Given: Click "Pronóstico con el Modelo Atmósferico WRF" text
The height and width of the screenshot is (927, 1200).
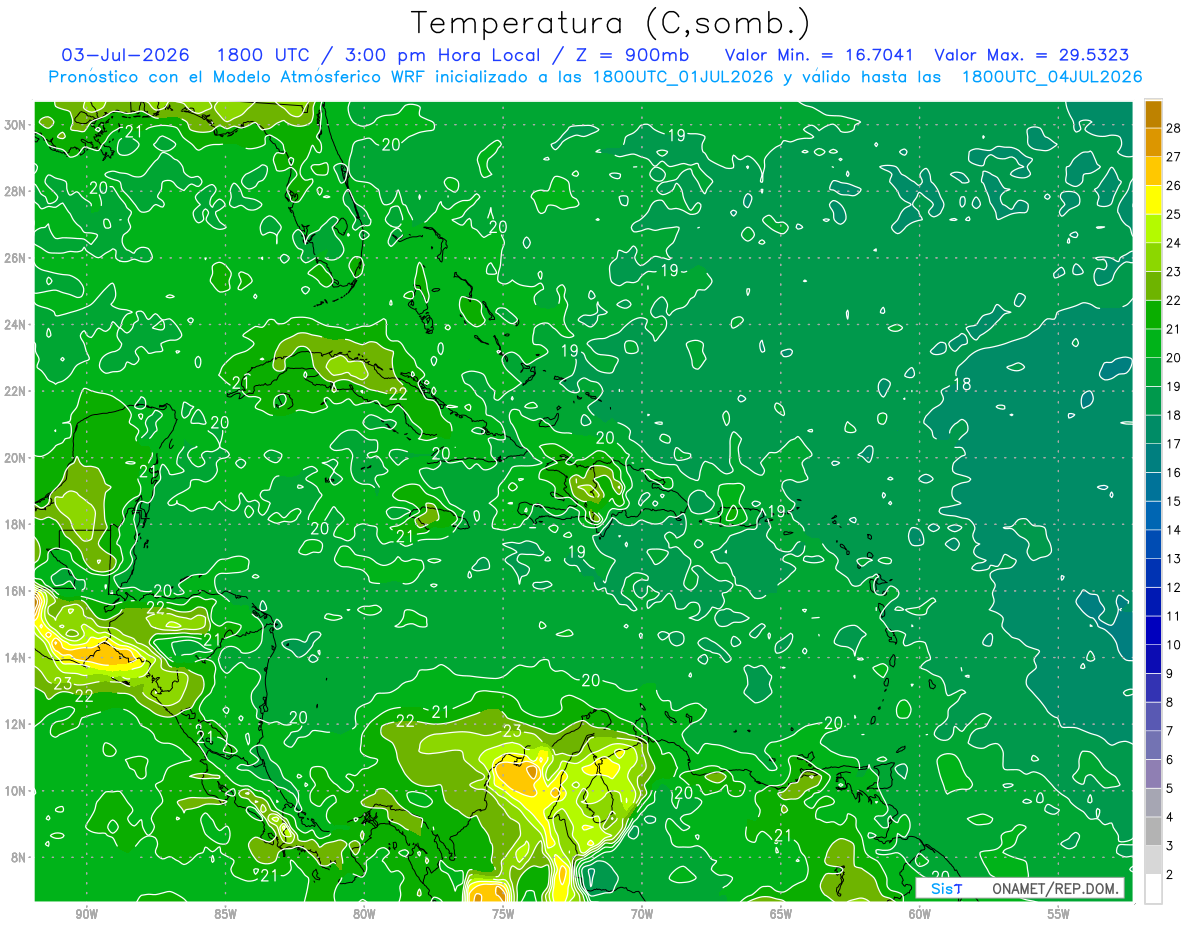Looking at the screenshot, I should (x=237, y=76).
